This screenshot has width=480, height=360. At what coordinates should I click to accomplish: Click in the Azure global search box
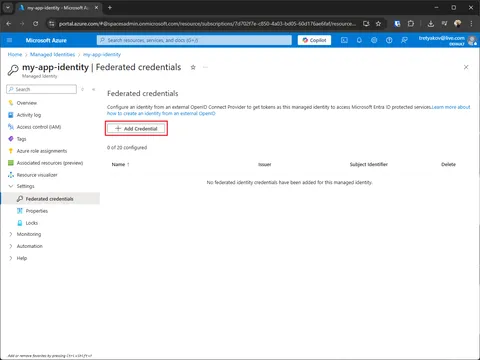pos(194,40)
